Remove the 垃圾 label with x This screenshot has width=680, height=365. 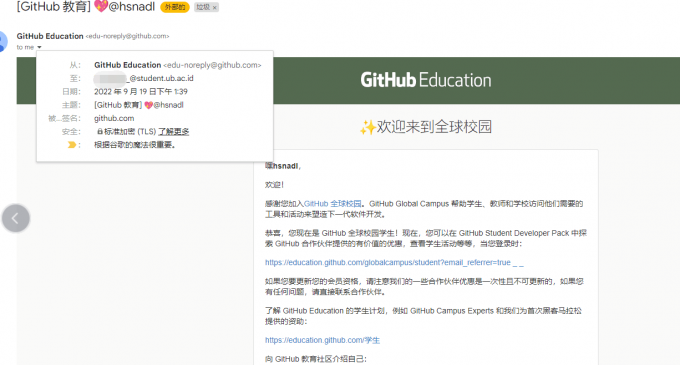[214, 7]
